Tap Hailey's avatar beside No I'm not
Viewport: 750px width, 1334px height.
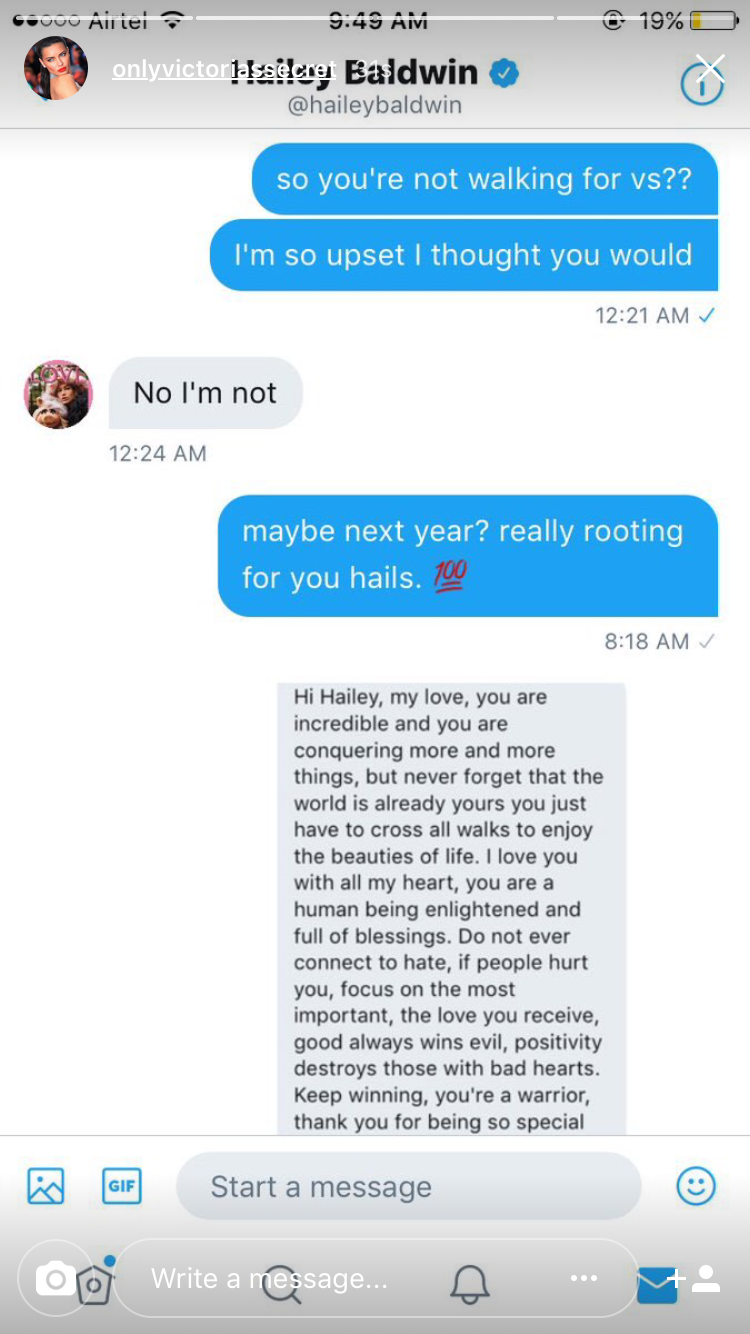[58, 395]
